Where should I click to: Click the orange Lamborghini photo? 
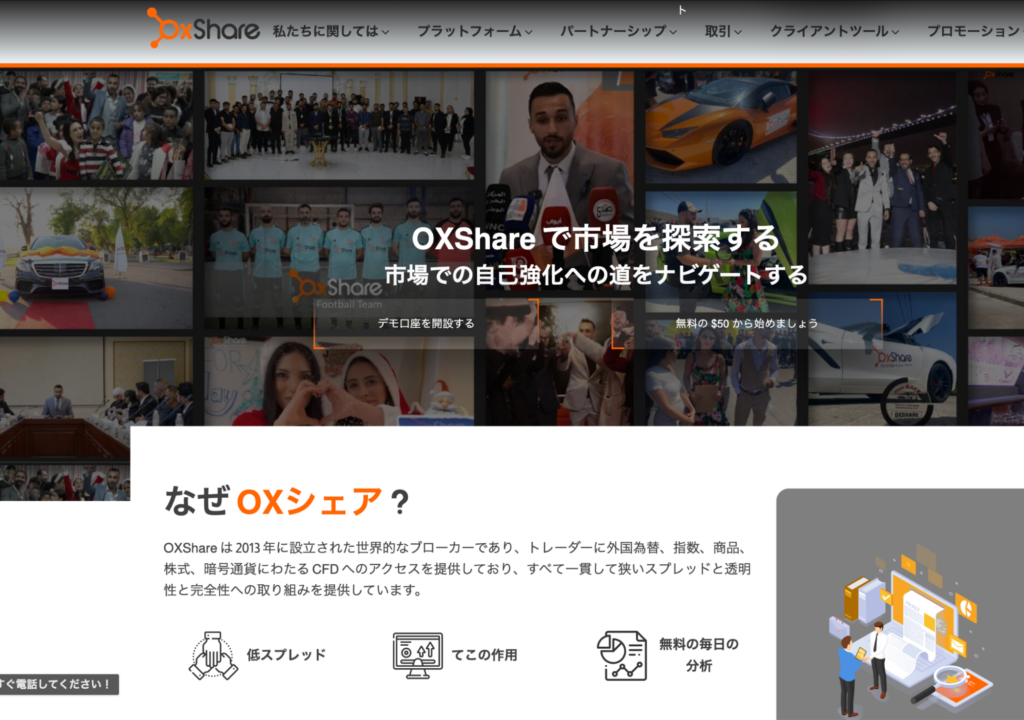pos(721,127)
